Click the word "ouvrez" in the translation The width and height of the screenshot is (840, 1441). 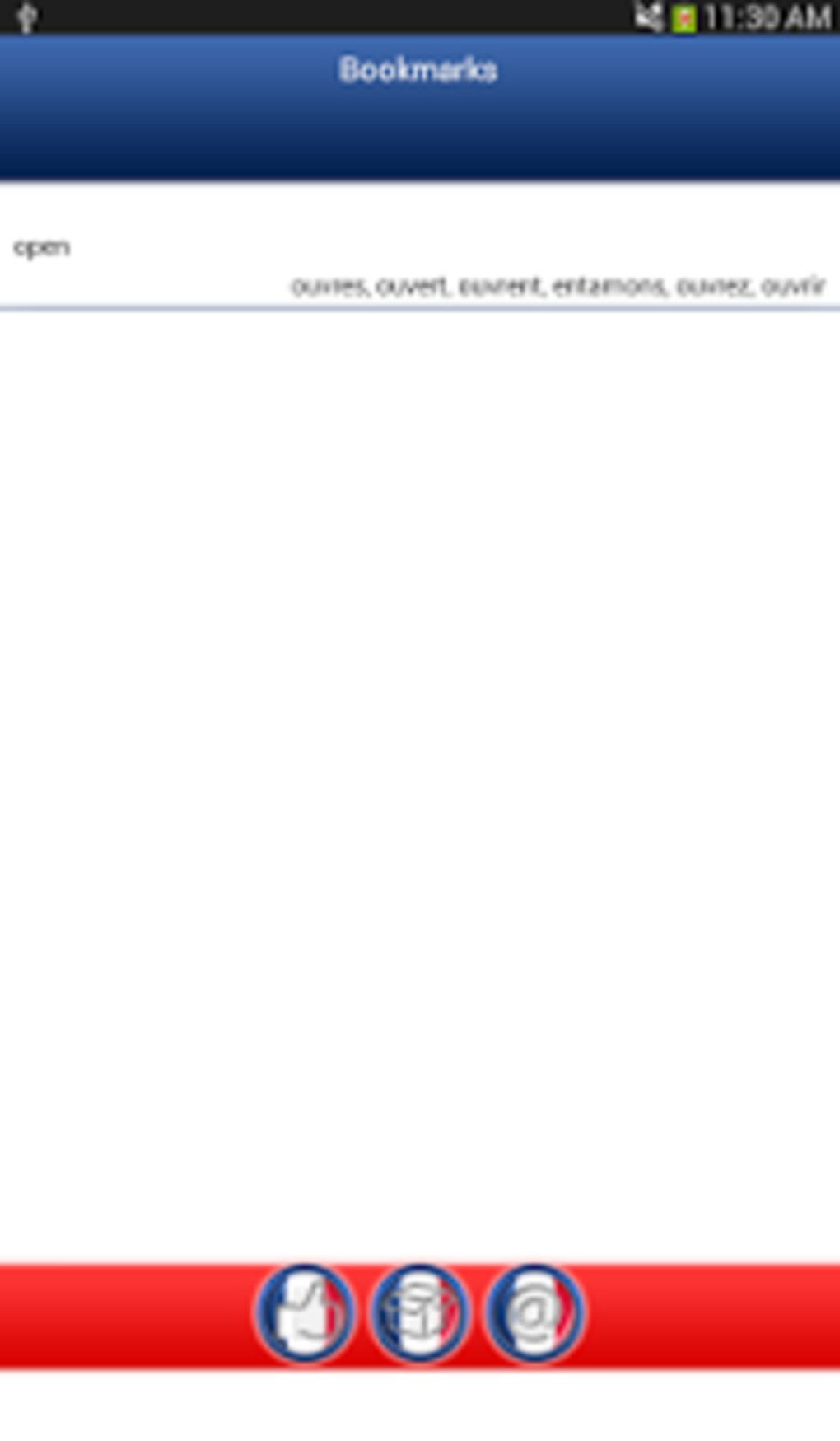point(712,286)
